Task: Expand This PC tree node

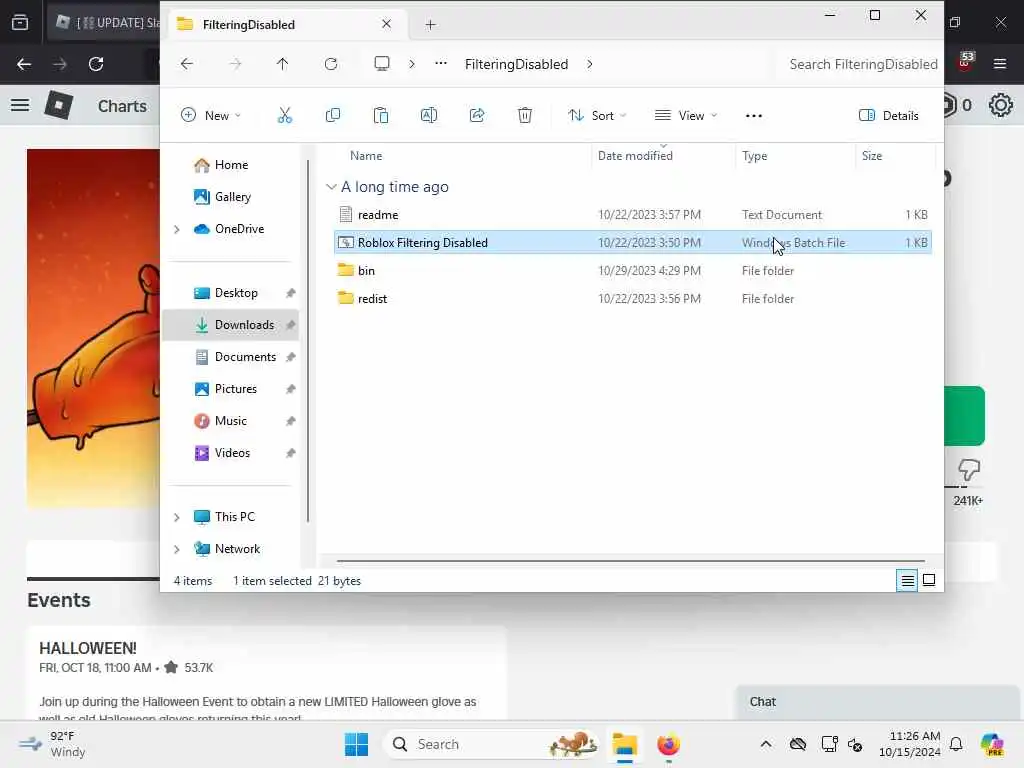Action: (176, 517)
